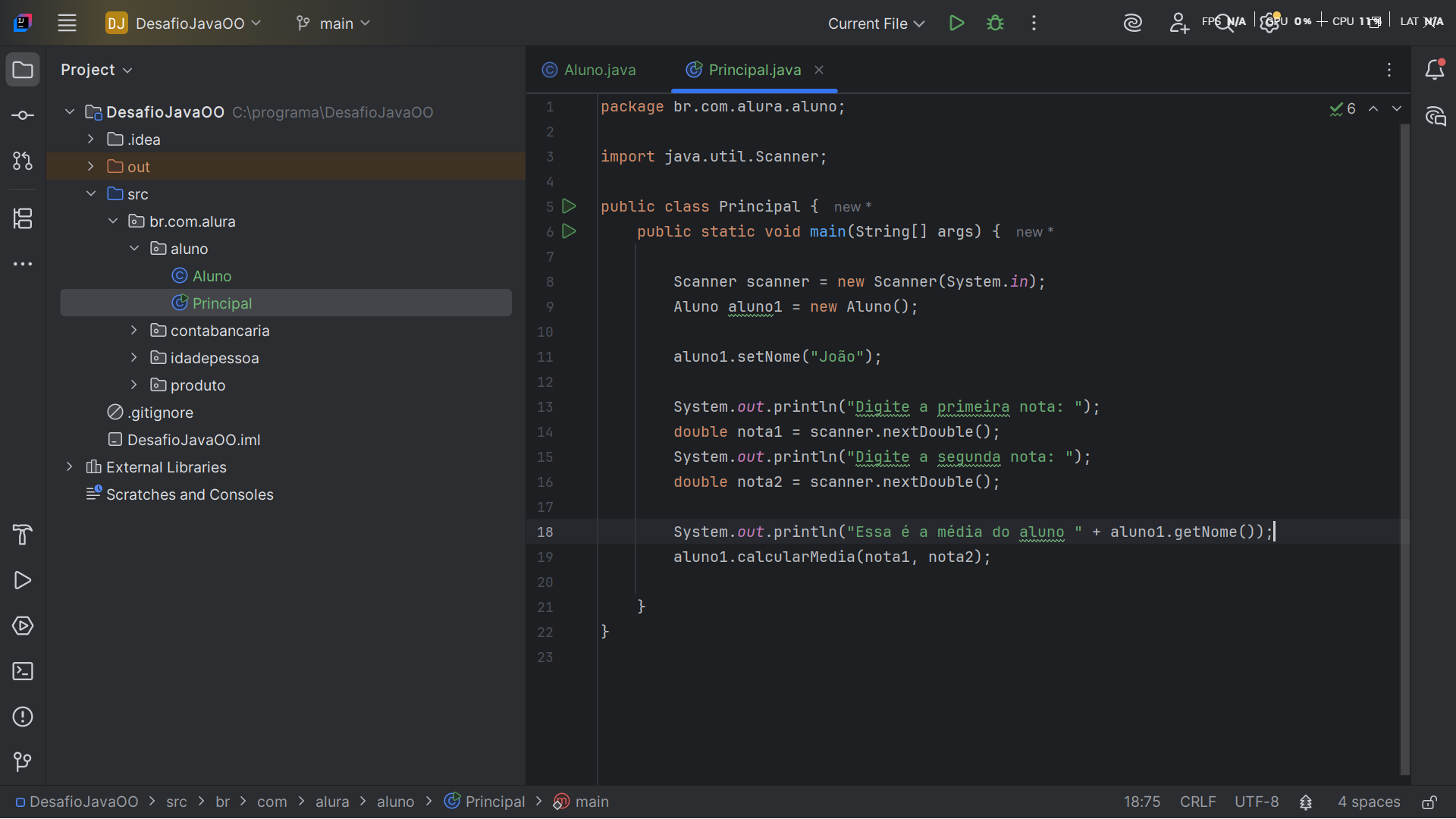Click DesafioJavaOO in the breadcrumb bar
Viewport: 1456px width, 819px height.
coord(77,802)
